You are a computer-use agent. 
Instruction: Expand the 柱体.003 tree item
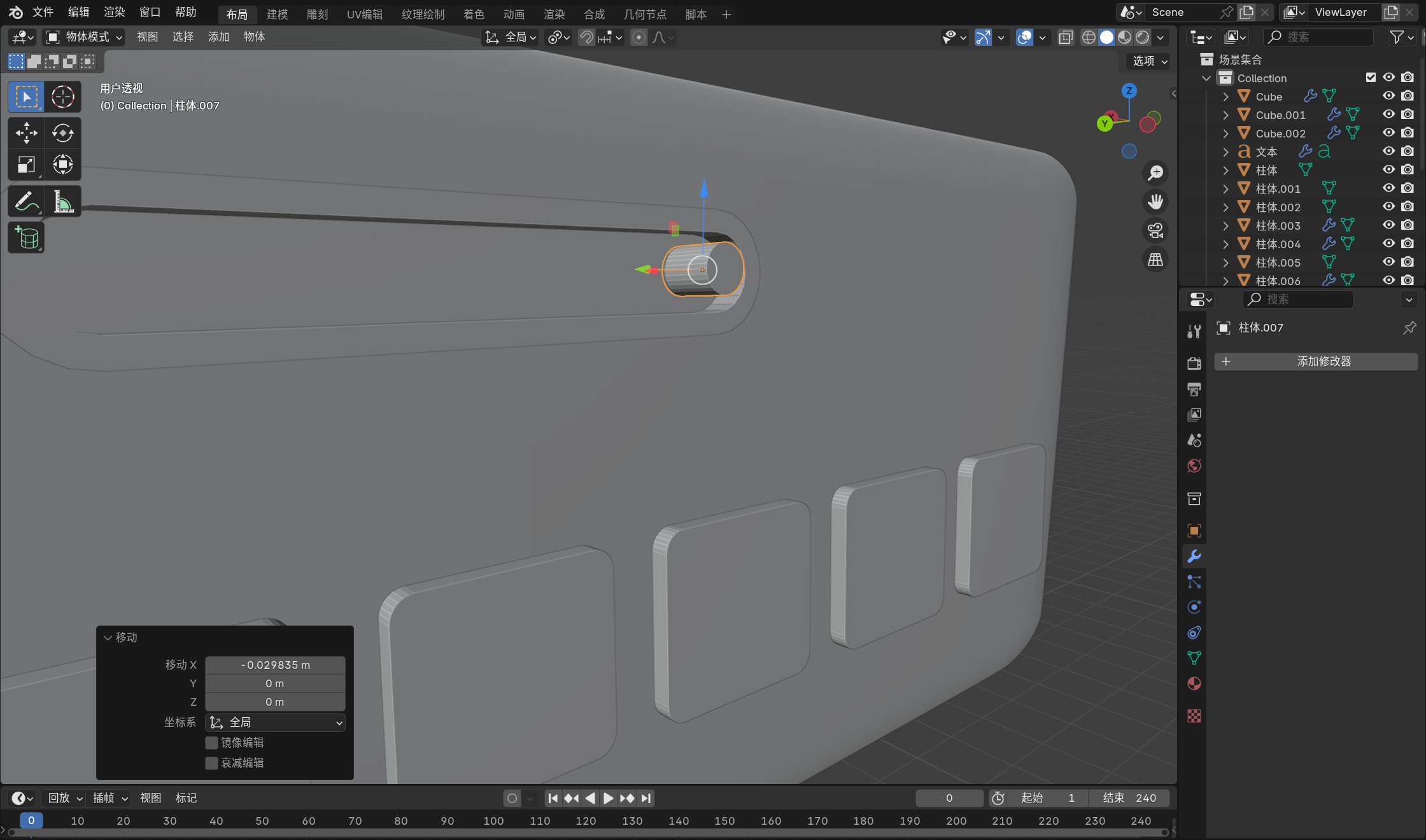coord(1225,225)
